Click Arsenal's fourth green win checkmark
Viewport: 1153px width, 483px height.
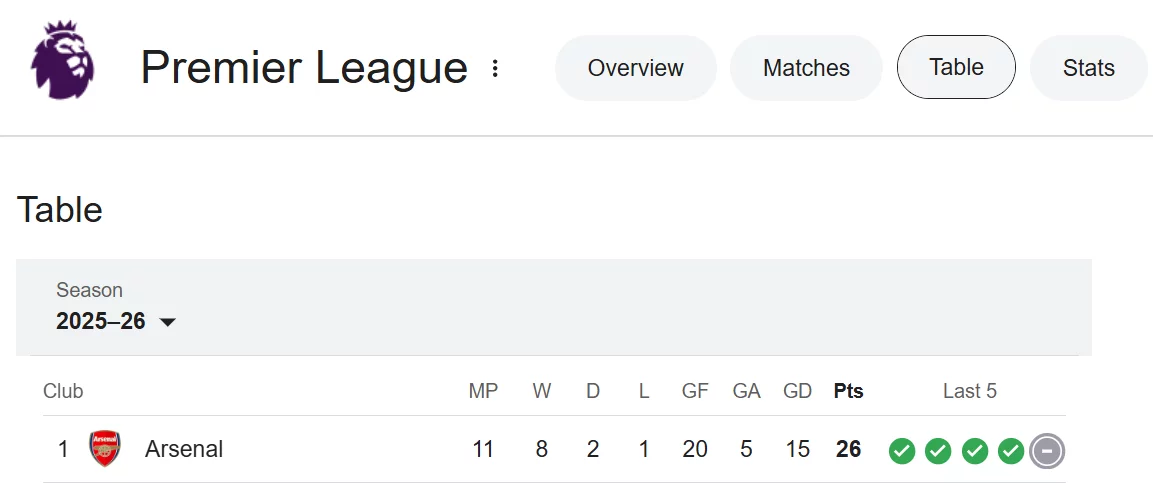[1011, 451]
